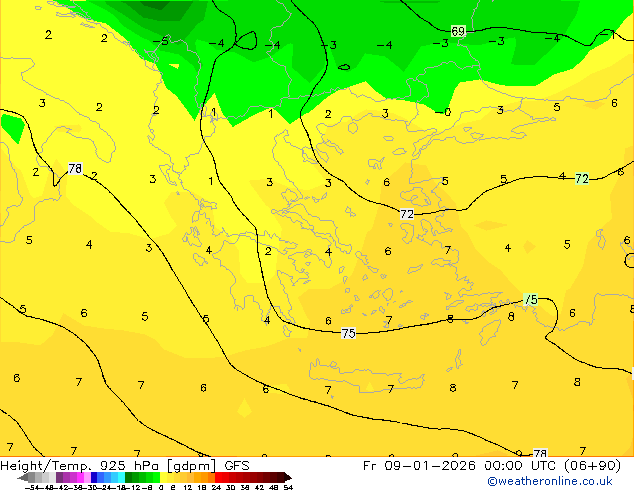Viewport: 634px width, 490px height.
Task: Click the bright red swatch in the legend
Action: (x=218, y=478)
